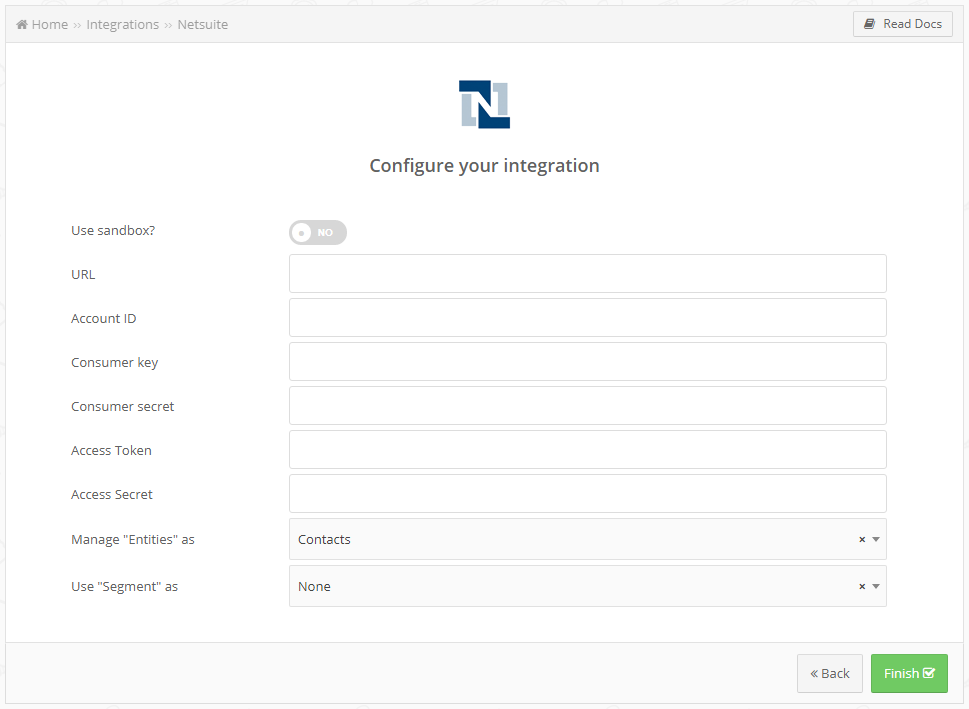Click the Home icon in breadcrumb
The height and width of the screenshot is (709, 969).
pos(22,25)
